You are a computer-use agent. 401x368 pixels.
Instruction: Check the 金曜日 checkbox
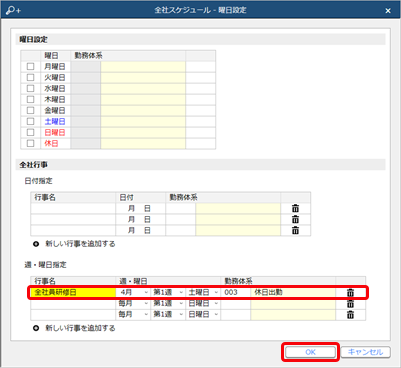pos(30,110)
